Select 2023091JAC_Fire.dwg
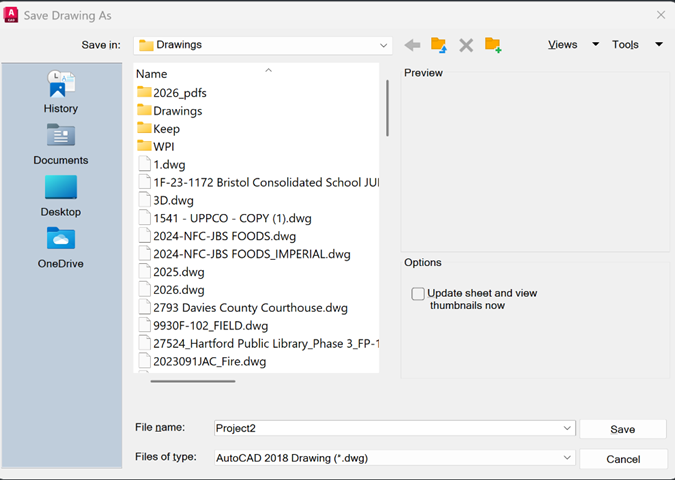The width and height of the screenshot is (675, 480). tap(202, 361)
